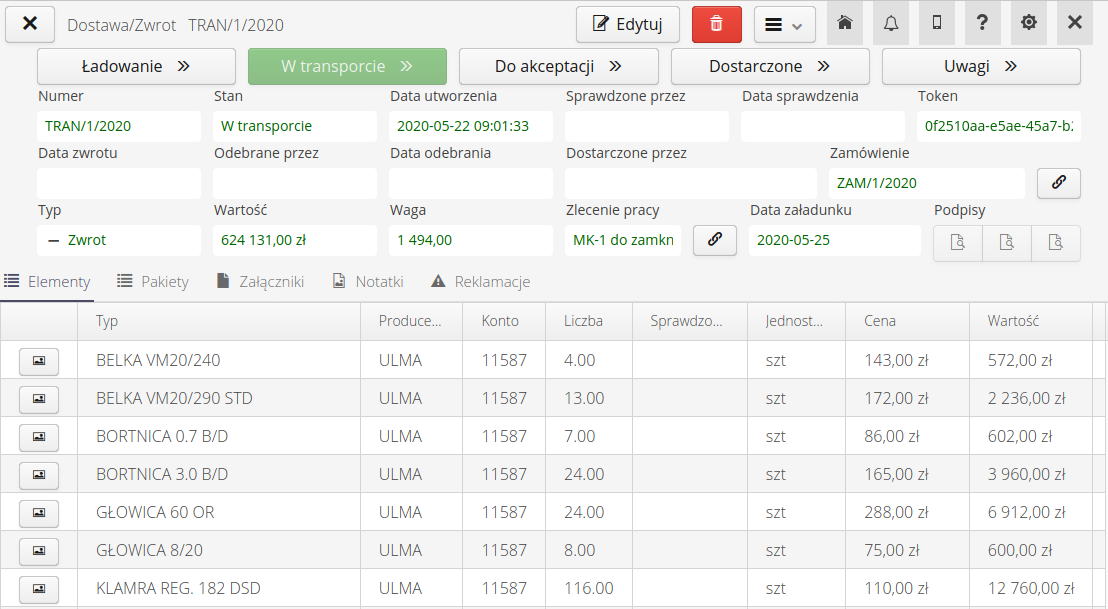
Task: Open image icon for BELKA VM20/240 row
Action: pyautogui.click(x=38, y=361)
